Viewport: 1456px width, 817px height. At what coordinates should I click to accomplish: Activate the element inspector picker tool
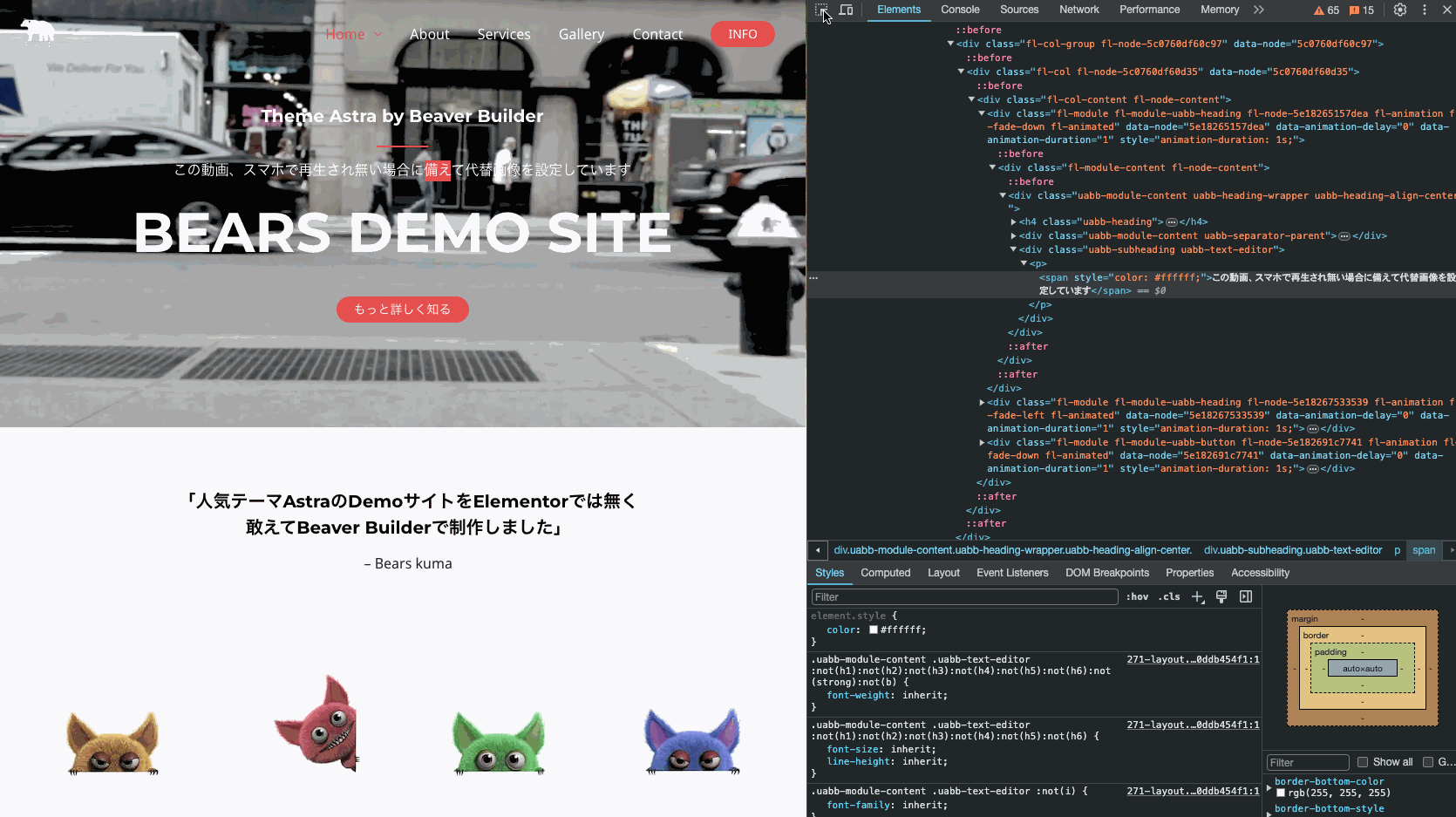point(821,10)
